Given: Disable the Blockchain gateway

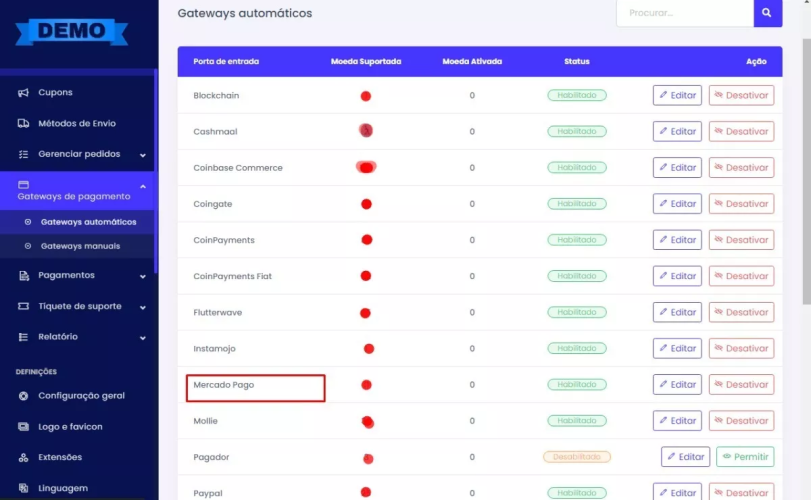Looking at the screenshot, I should pos(741,96).
